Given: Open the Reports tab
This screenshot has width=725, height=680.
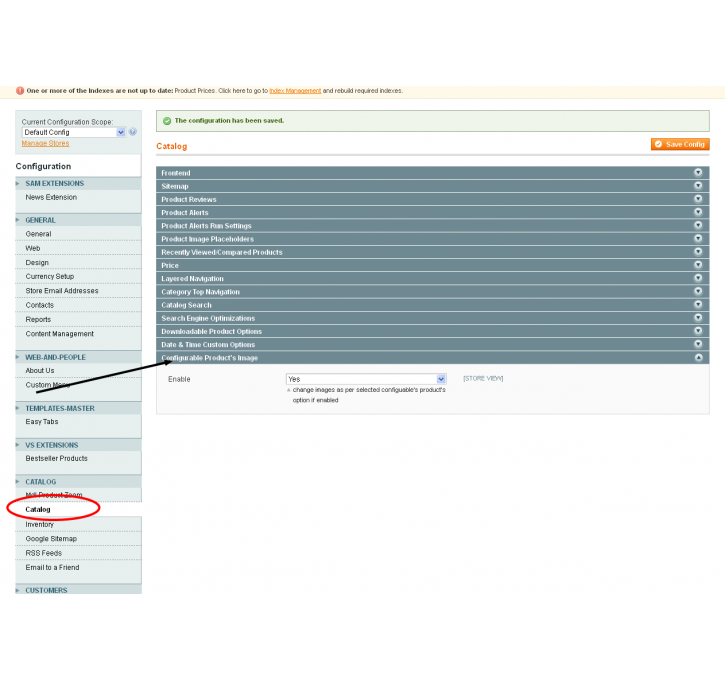Looking at the screenshot, I should tap(38, 319).
